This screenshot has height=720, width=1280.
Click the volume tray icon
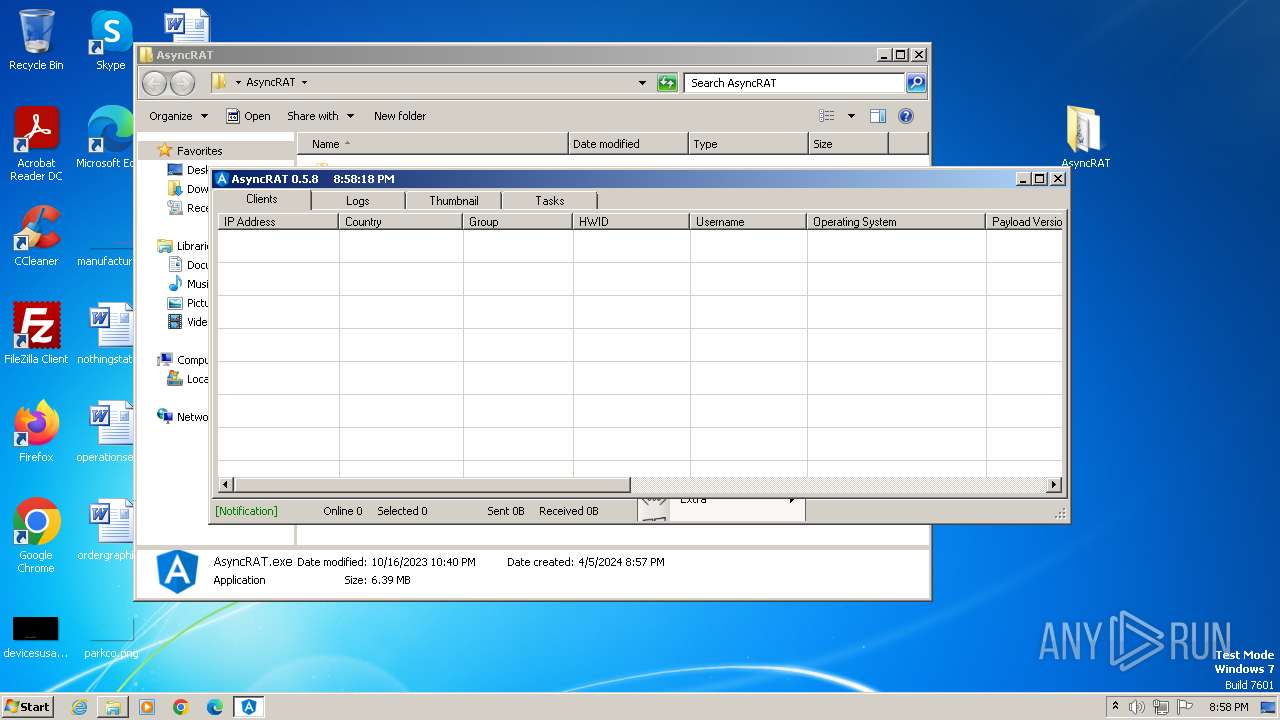(x=1137, y=707)
